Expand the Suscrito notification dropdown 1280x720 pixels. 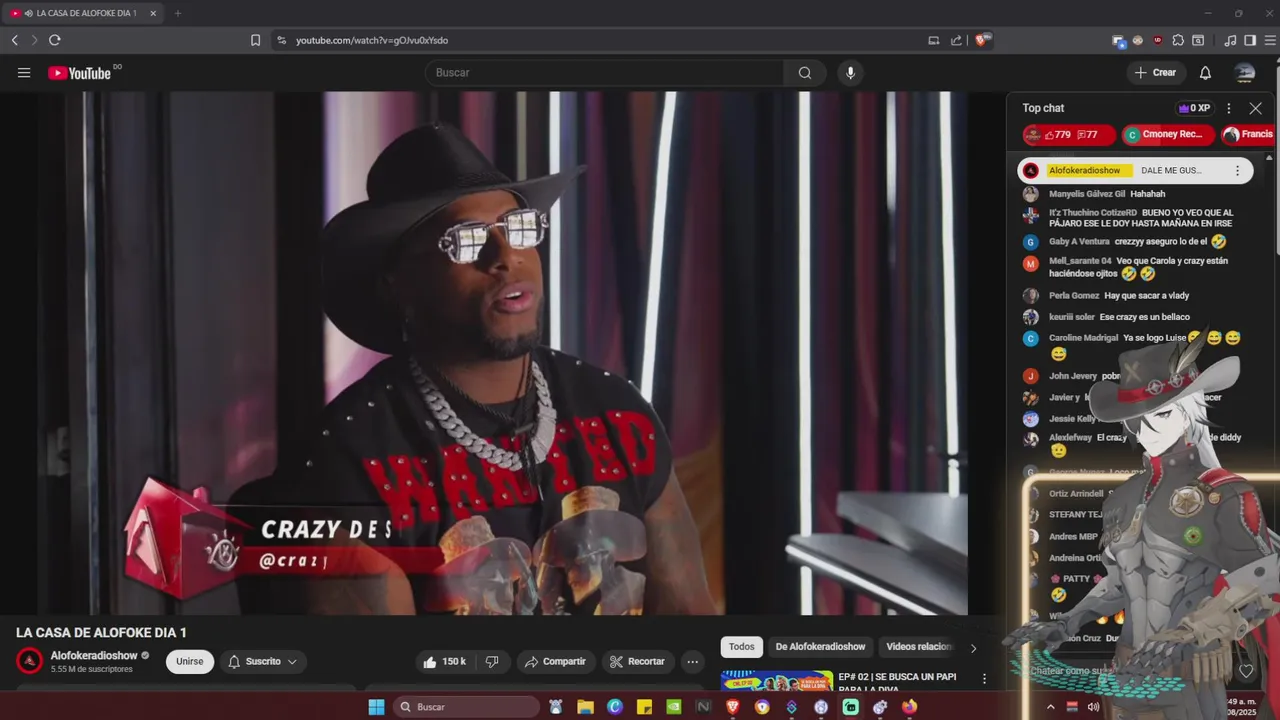[262, 662]
